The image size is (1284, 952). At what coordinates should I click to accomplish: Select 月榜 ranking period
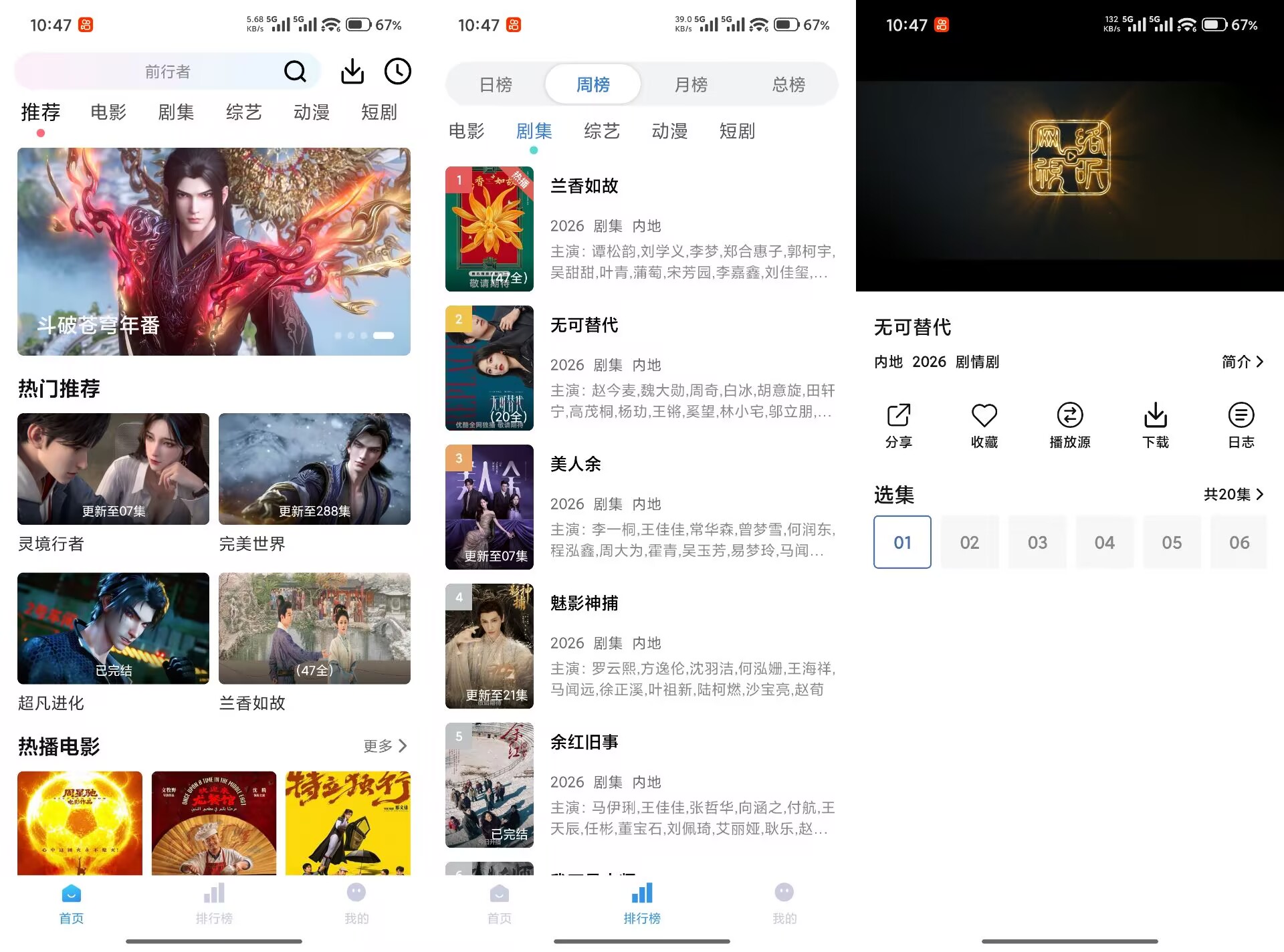(x=691, y=84)
